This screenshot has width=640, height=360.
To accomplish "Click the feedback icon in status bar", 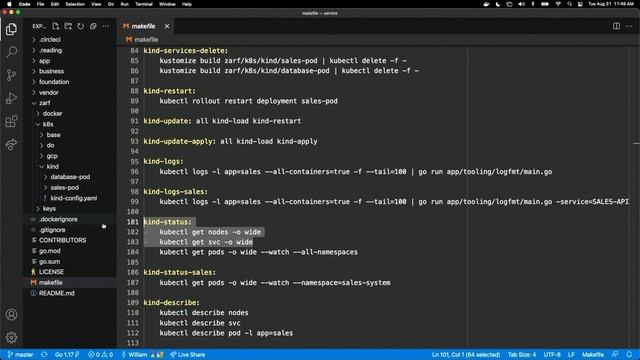I will (615, 355).
